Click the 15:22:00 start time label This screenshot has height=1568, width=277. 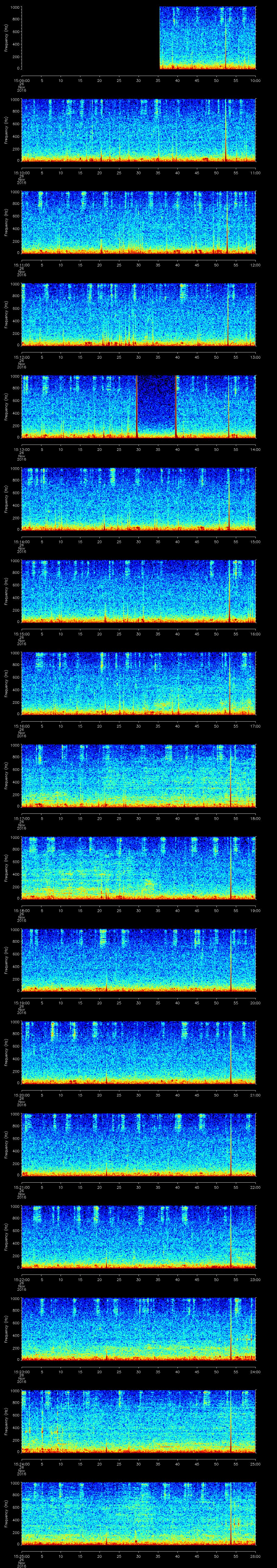click(x=21, y=1279)
